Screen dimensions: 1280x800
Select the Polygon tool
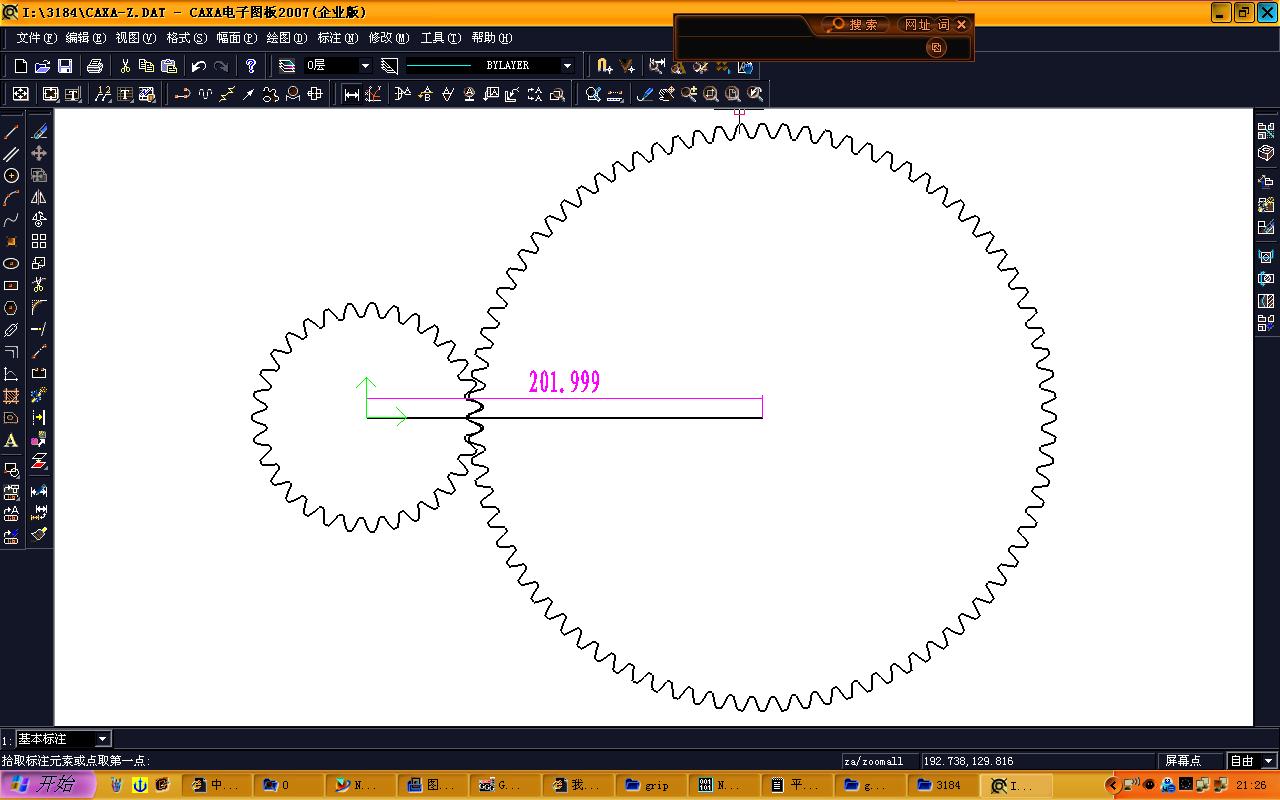(x=11, y=307)
